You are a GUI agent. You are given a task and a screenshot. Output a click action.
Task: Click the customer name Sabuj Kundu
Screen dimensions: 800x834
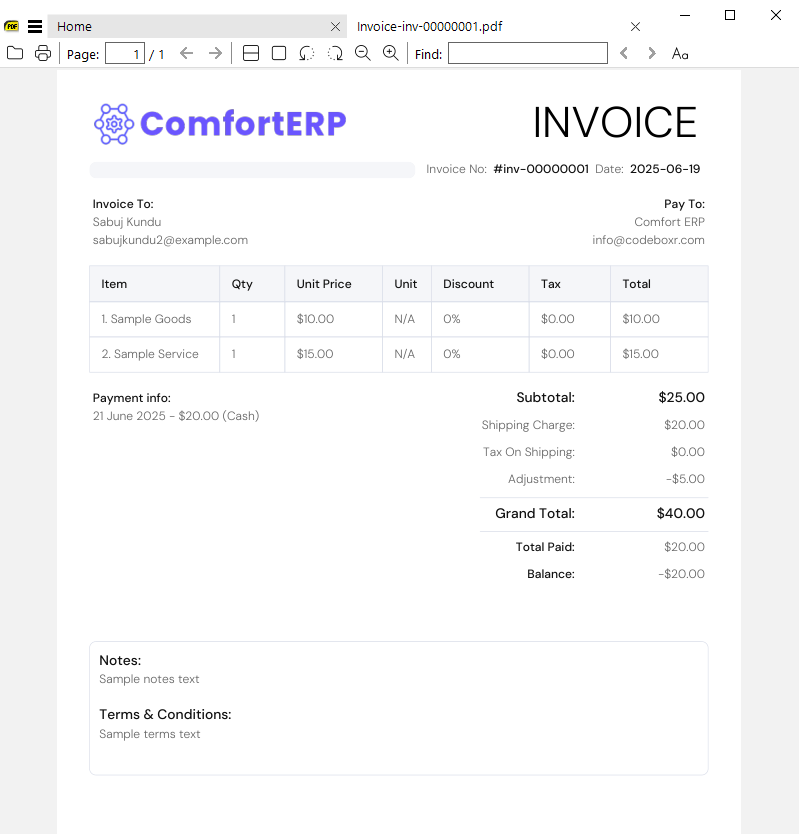pyautogui.click(x=127, y=222)
